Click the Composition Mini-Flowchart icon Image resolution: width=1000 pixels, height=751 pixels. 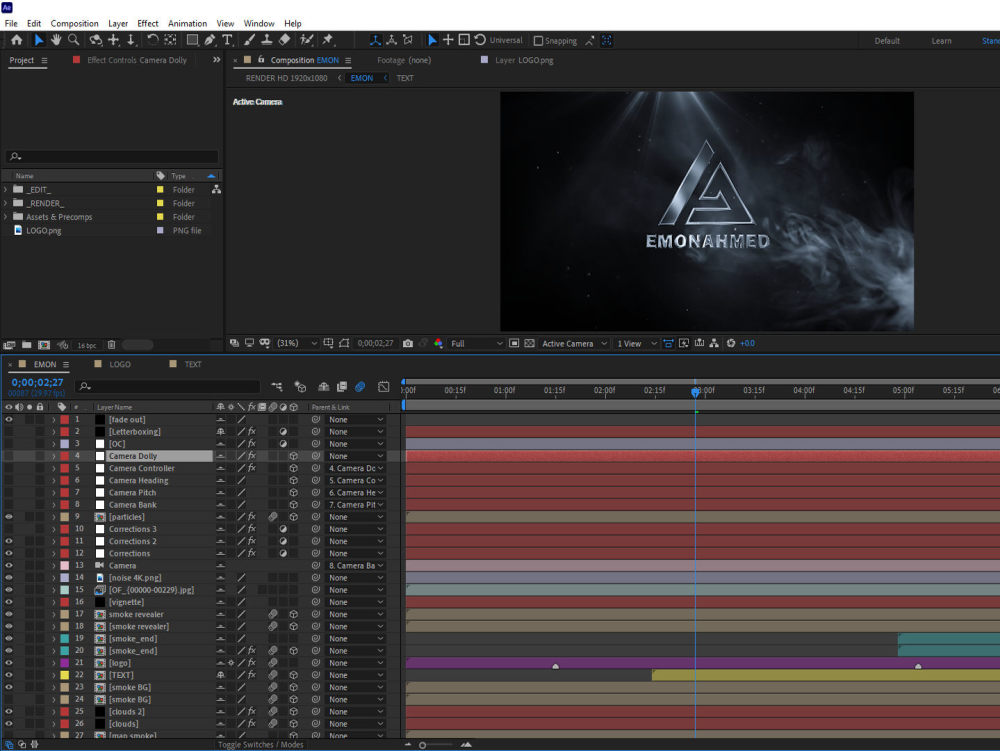tap(276, 386)
